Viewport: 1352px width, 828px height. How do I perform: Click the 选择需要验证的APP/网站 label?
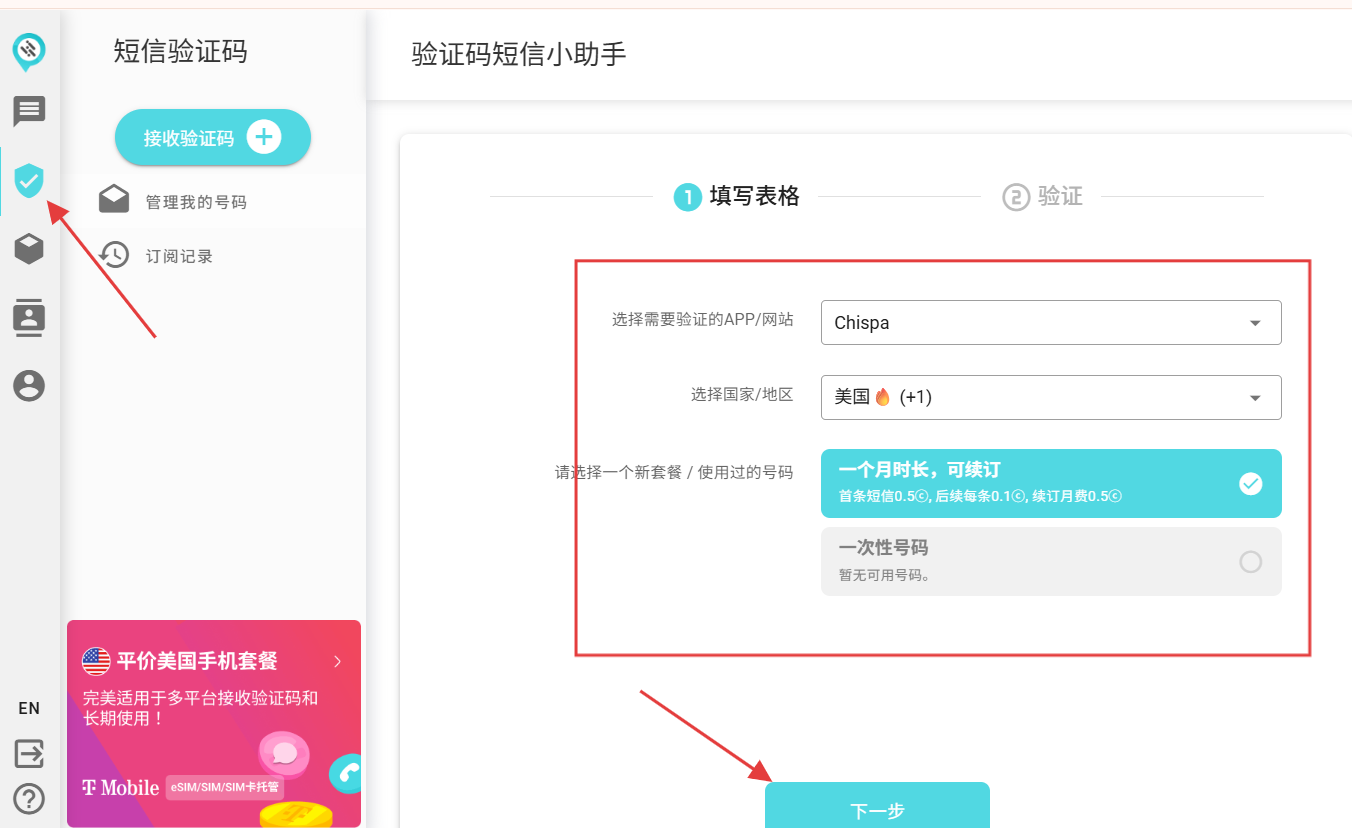[x=703, y=319]
